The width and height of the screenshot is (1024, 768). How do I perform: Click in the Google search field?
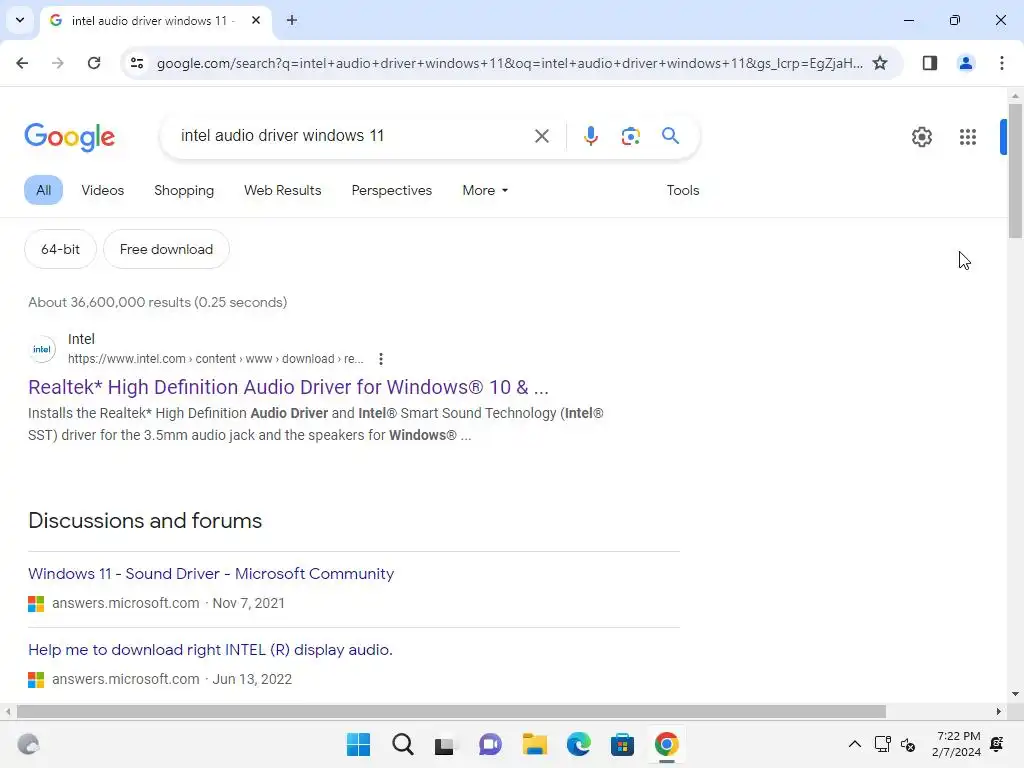click(x=349, y=136)
